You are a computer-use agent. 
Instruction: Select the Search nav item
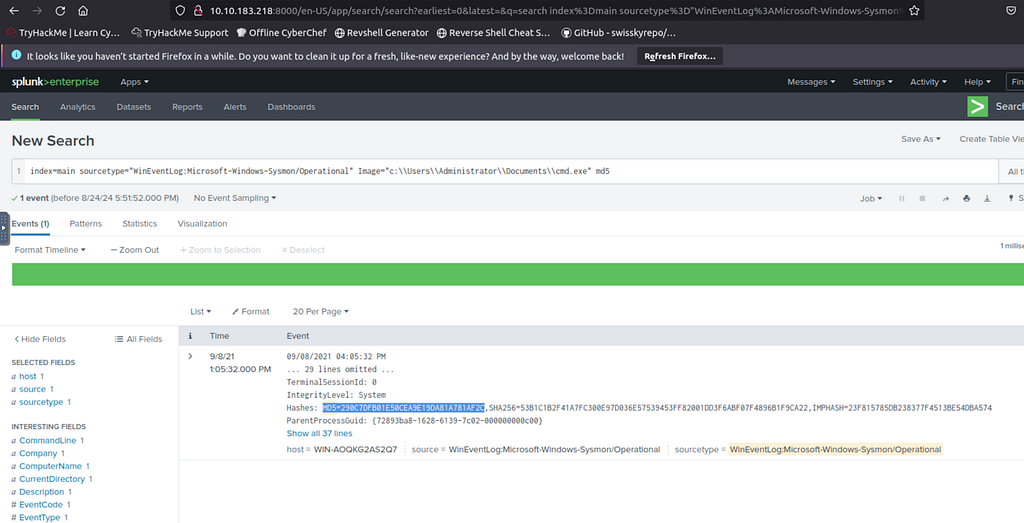pos(25,107)
